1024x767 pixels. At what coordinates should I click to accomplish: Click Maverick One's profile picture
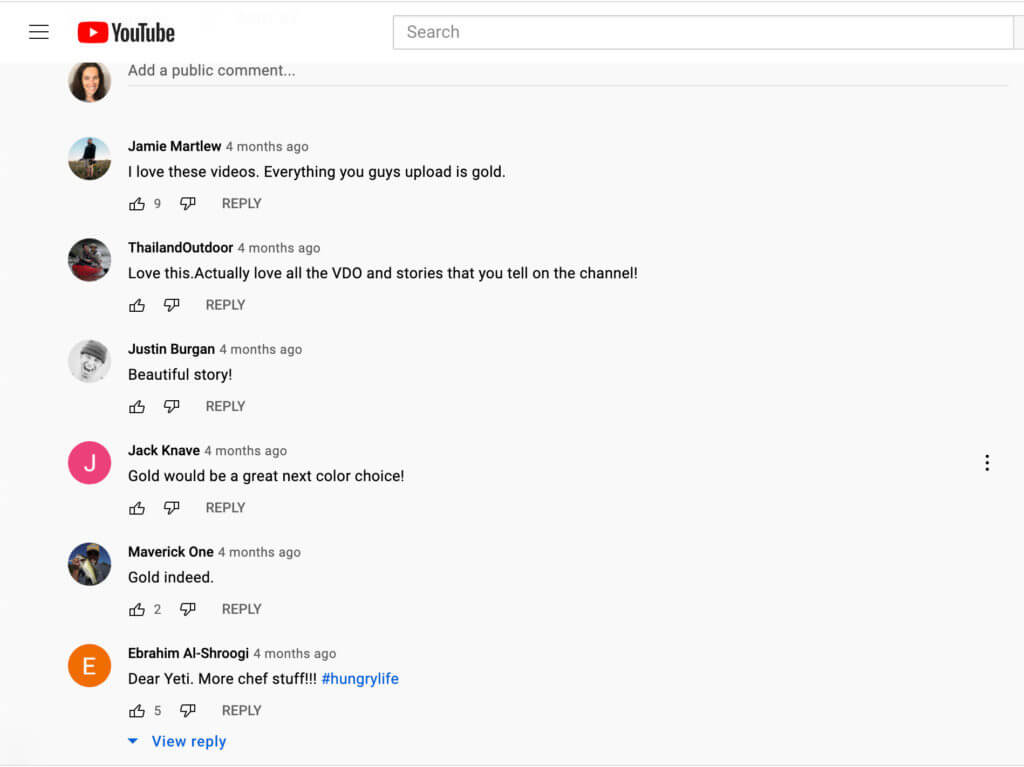point(89,564)
